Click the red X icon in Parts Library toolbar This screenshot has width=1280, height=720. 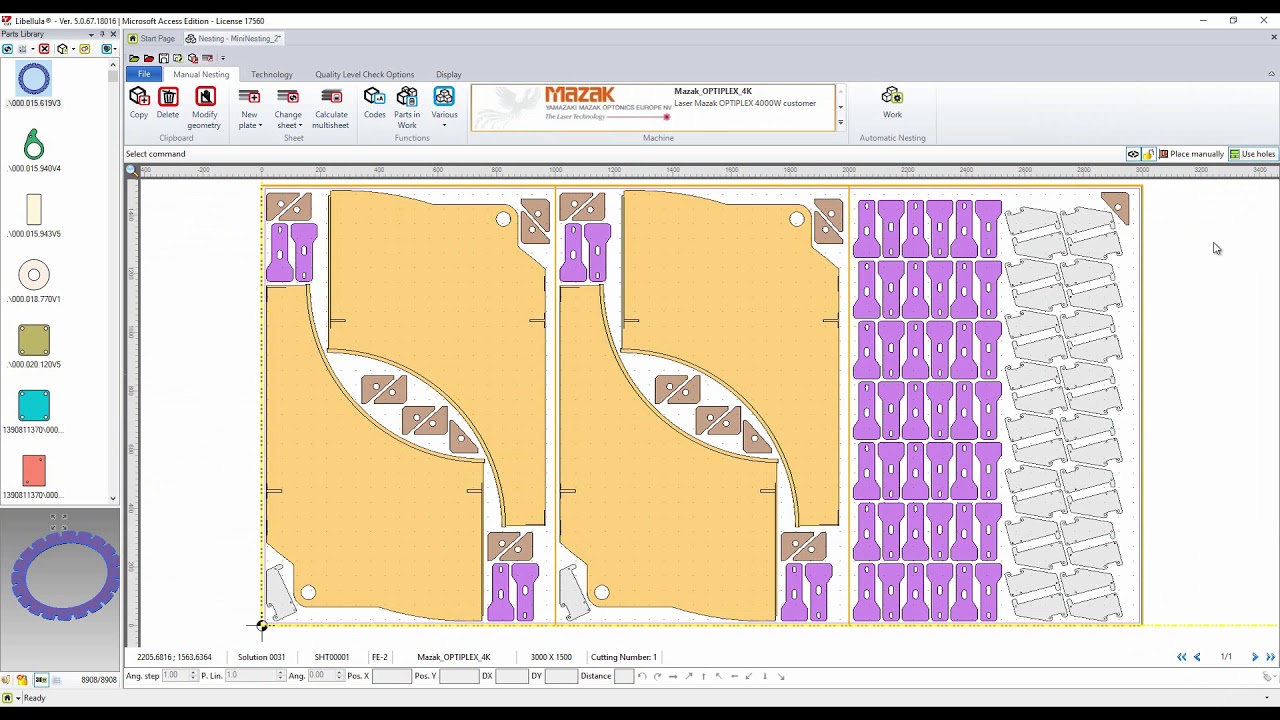[x=44, y=49]
